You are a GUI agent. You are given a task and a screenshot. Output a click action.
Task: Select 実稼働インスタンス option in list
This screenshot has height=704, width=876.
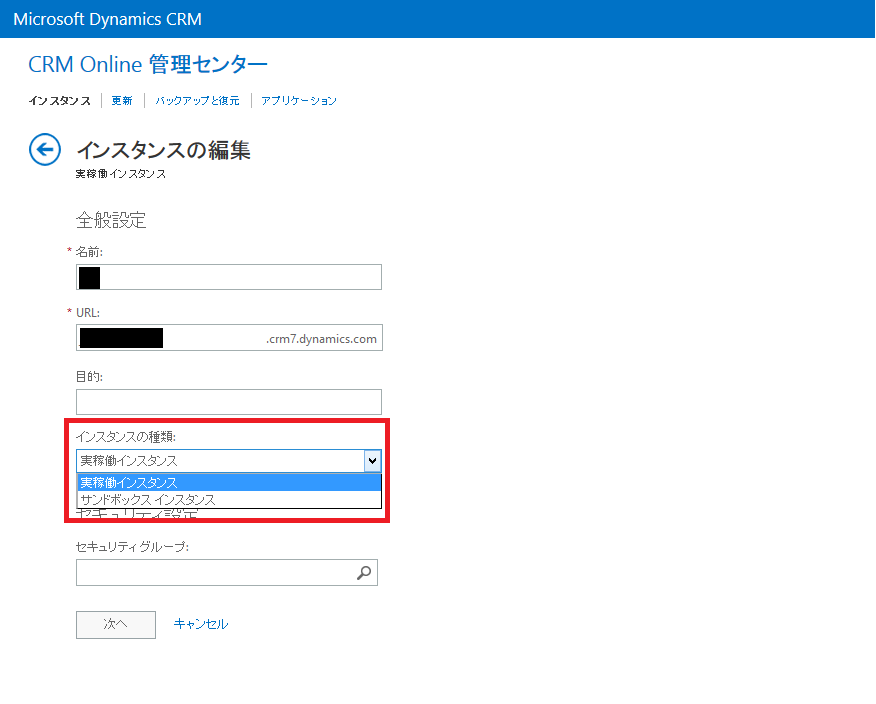(x=229, y=482)
